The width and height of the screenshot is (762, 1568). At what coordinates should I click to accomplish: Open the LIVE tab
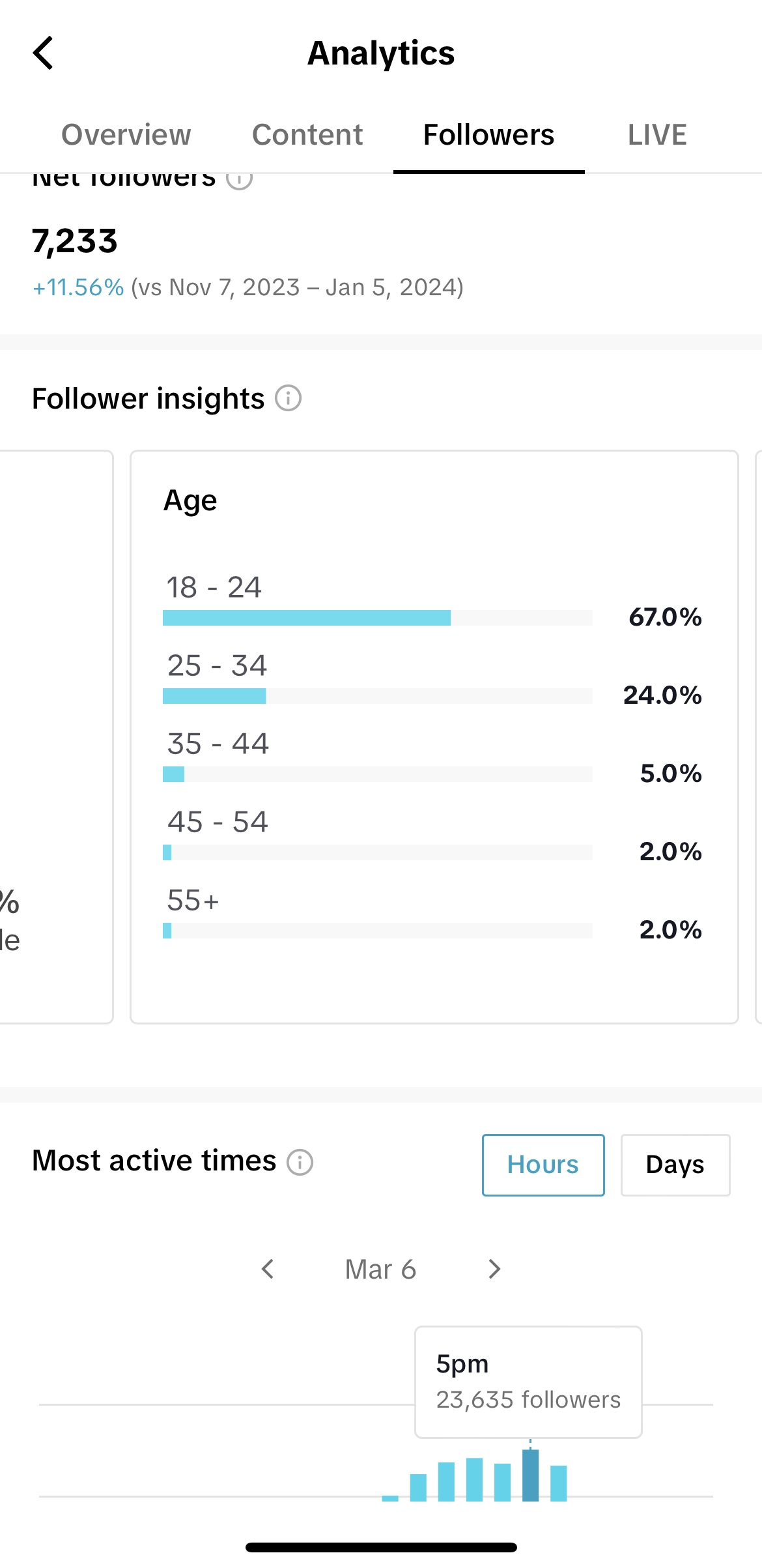point(657,135)
